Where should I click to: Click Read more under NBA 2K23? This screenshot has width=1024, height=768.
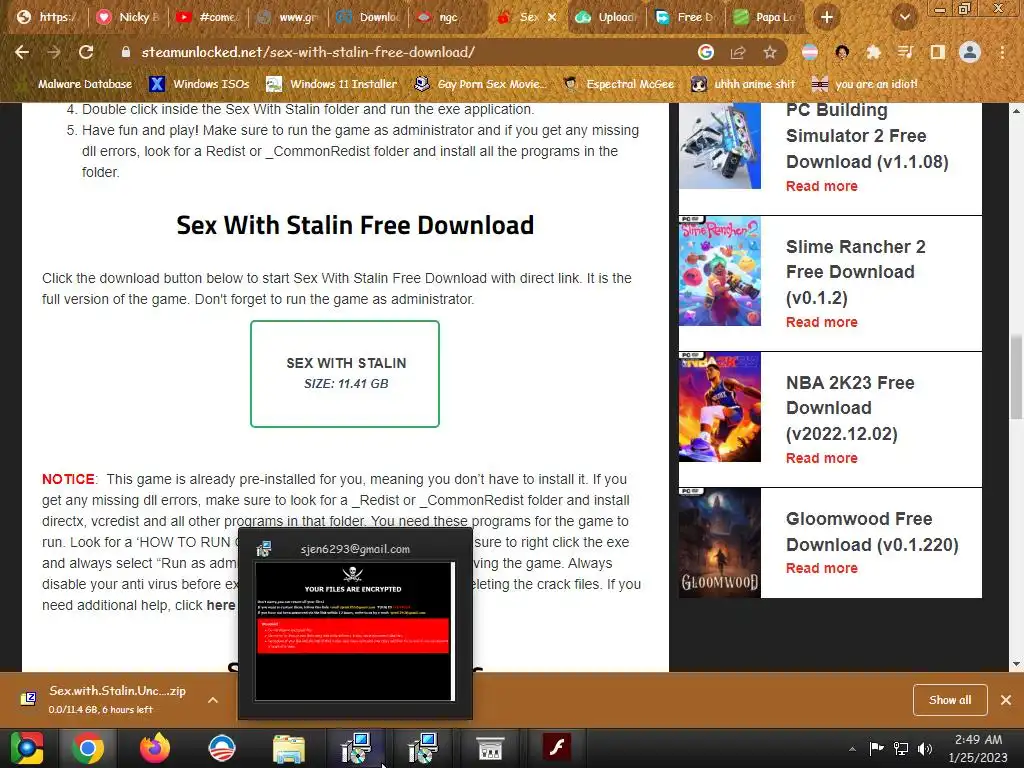822,458
